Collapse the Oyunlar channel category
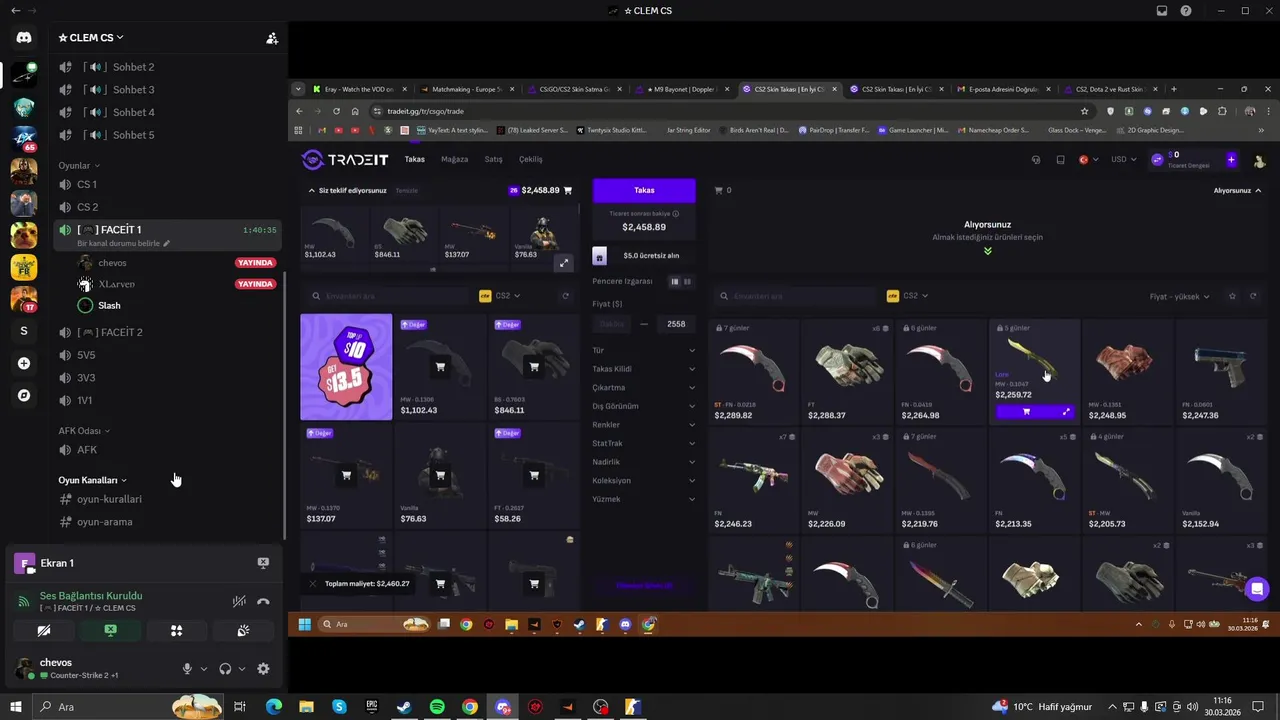The image size is (1280, 720). pos(79,165)
